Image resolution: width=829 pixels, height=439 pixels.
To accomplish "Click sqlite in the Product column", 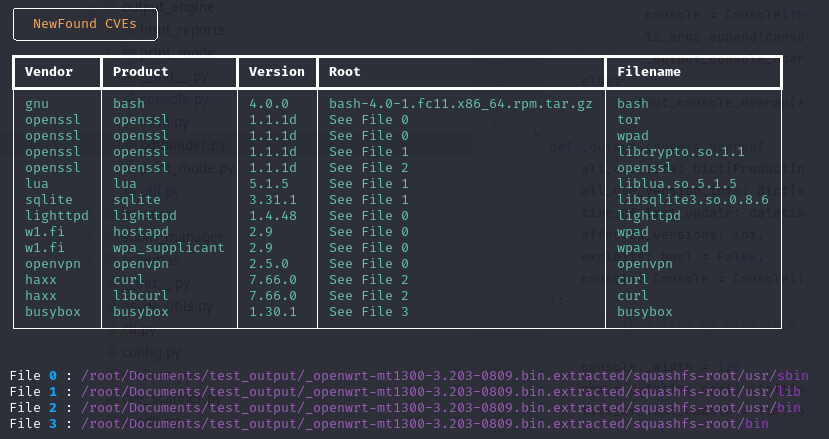I will (136, 199).
